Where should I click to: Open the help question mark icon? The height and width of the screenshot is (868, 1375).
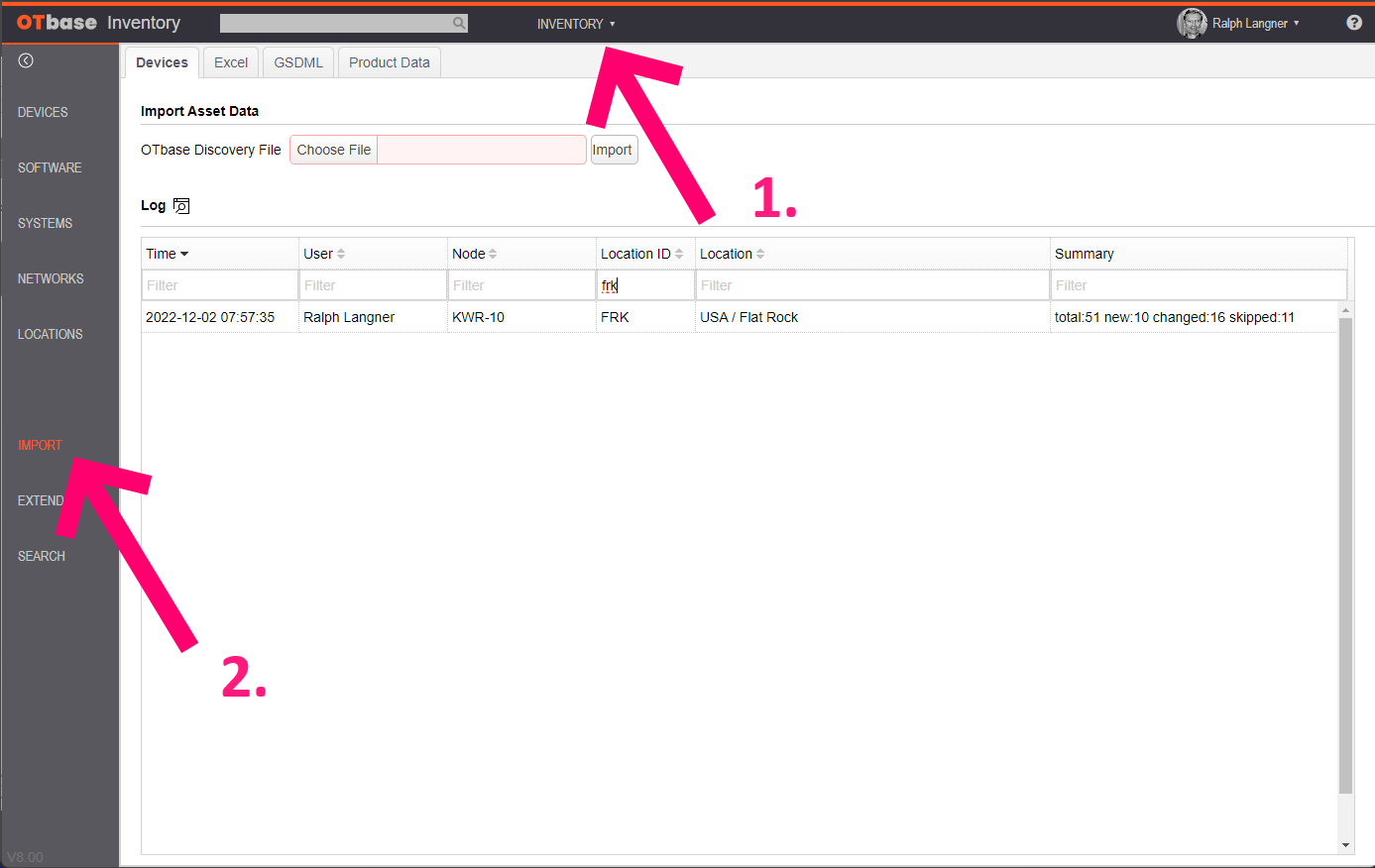pos(1354,23)
